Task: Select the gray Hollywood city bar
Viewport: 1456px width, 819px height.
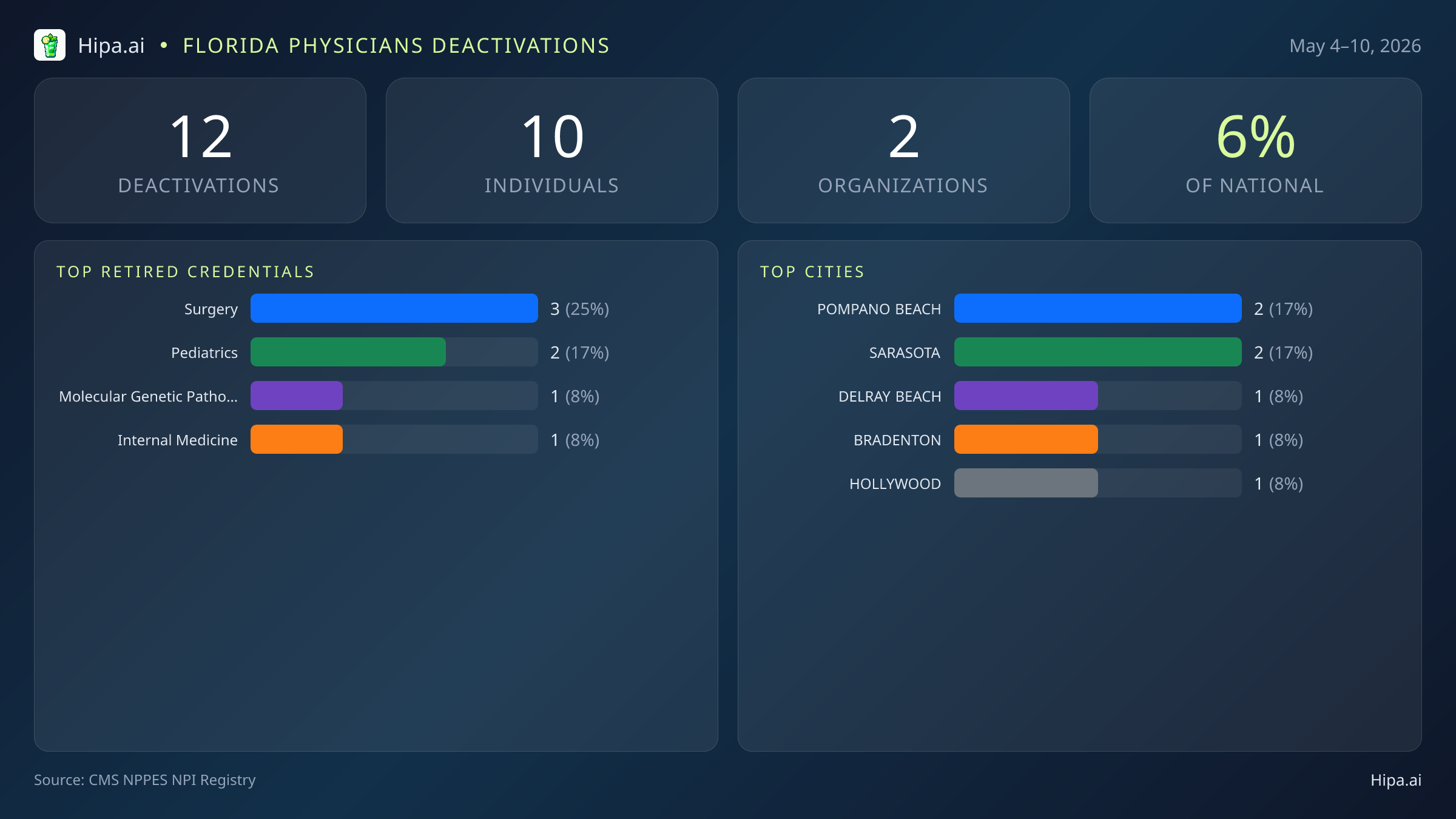Action: click(1026, 483)
